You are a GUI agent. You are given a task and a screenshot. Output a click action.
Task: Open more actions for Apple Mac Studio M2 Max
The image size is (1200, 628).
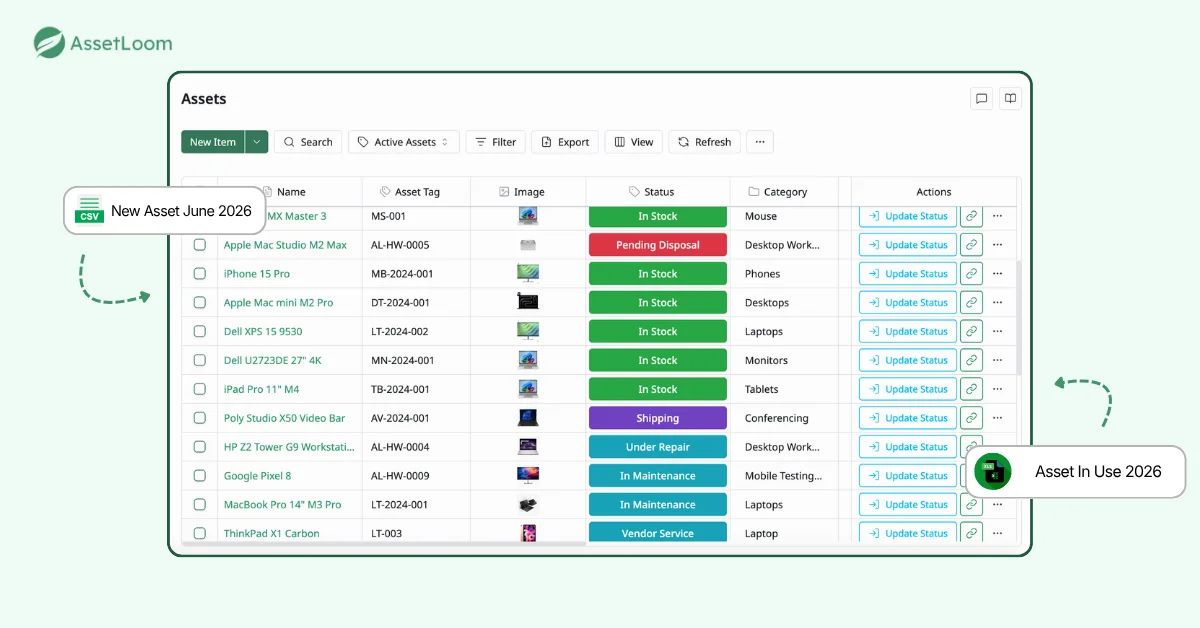(997, 245)
